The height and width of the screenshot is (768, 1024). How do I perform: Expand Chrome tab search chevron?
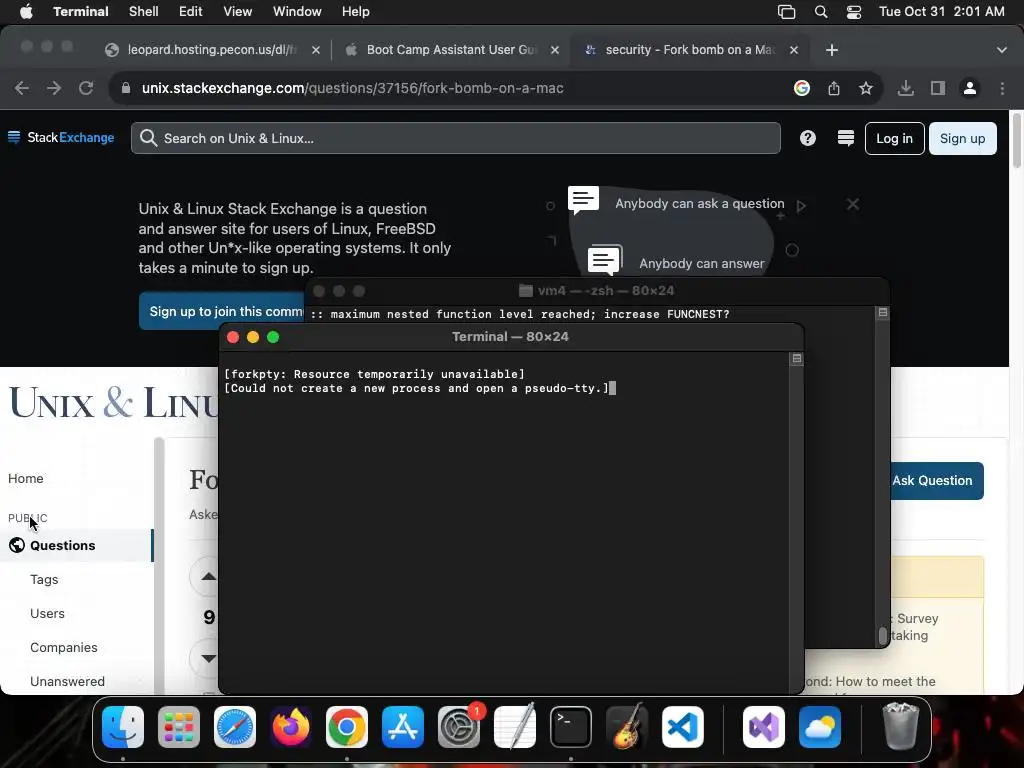[1002, 50]
